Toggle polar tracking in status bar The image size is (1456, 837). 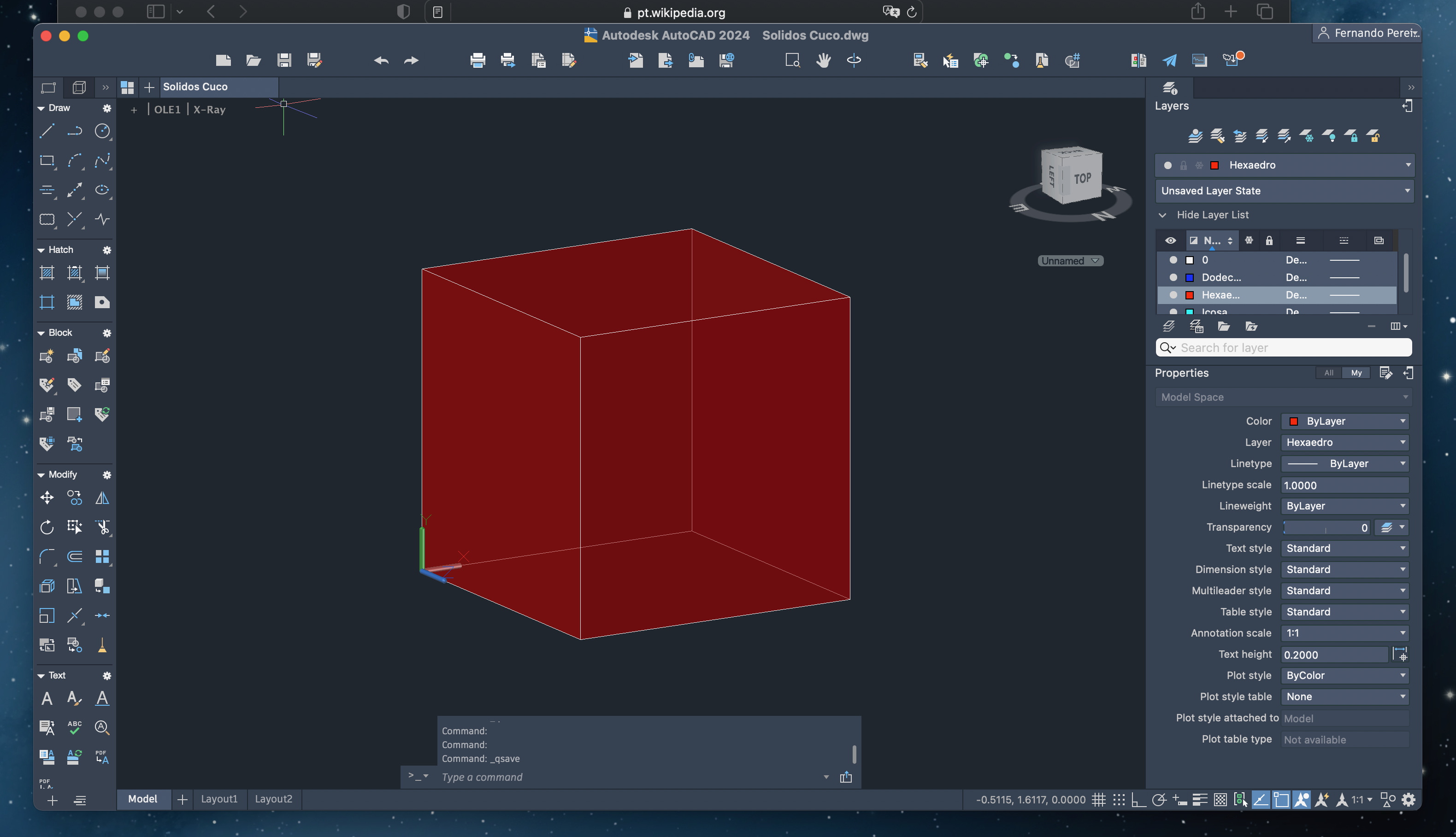pos(1159,799)
